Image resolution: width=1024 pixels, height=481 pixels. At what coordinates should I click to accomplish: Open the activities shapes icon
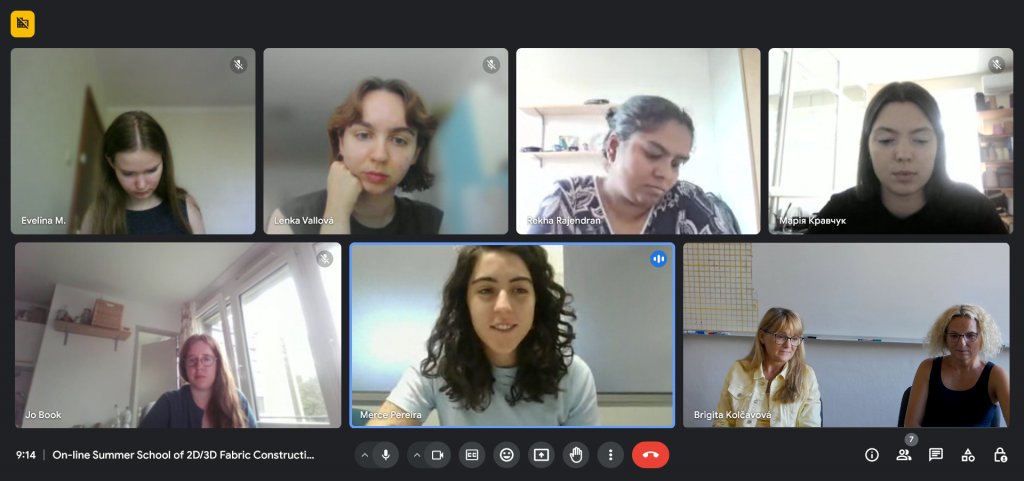point(968,455)
